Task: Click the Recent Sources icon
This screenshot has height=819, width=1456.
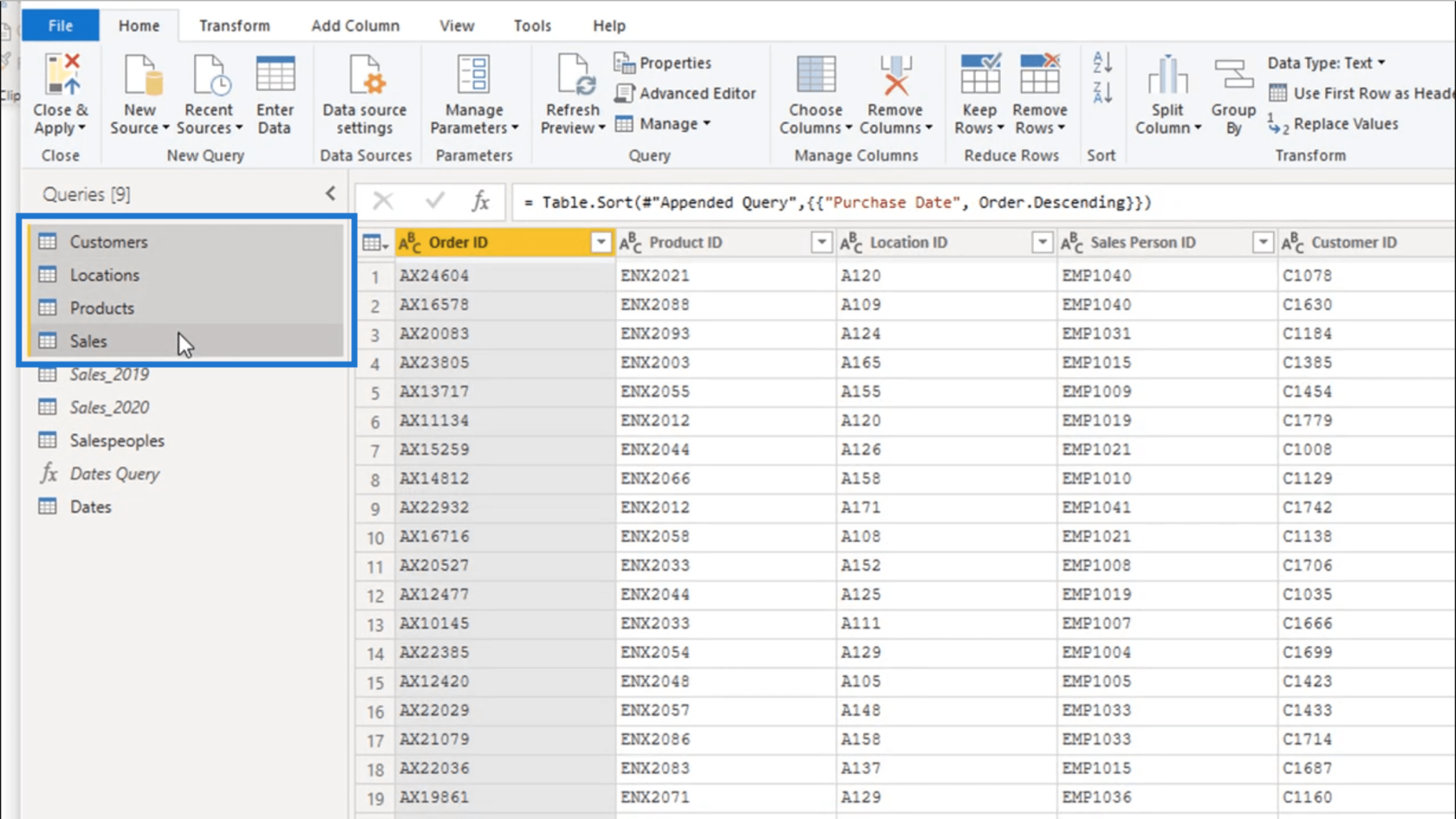Action: coord(211,75)
